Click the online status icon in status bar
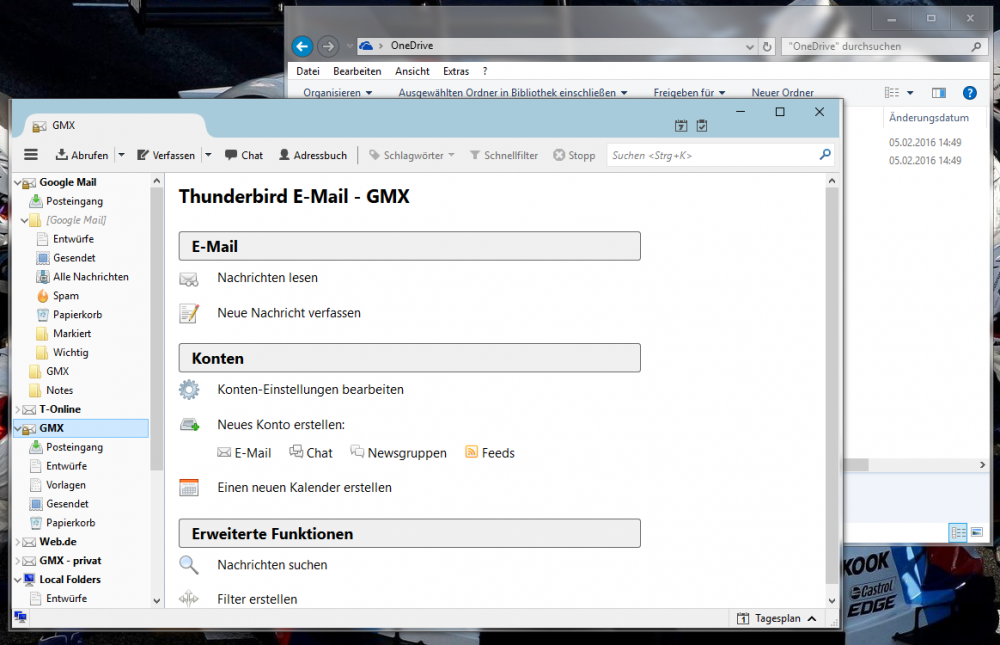 click(x=20, y=617)
